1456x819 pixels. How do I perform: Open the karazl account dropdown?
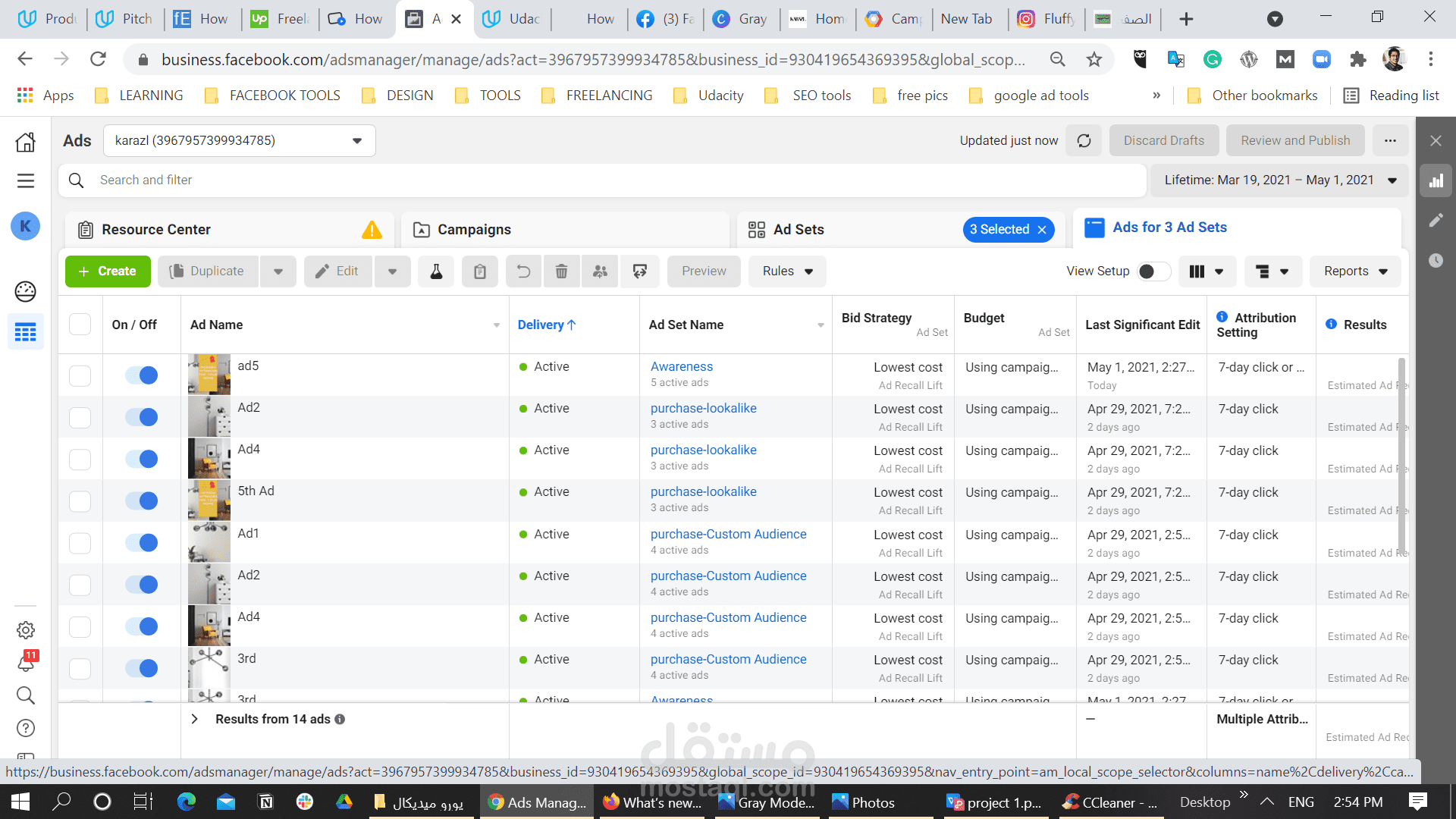[x=239, y=141]
